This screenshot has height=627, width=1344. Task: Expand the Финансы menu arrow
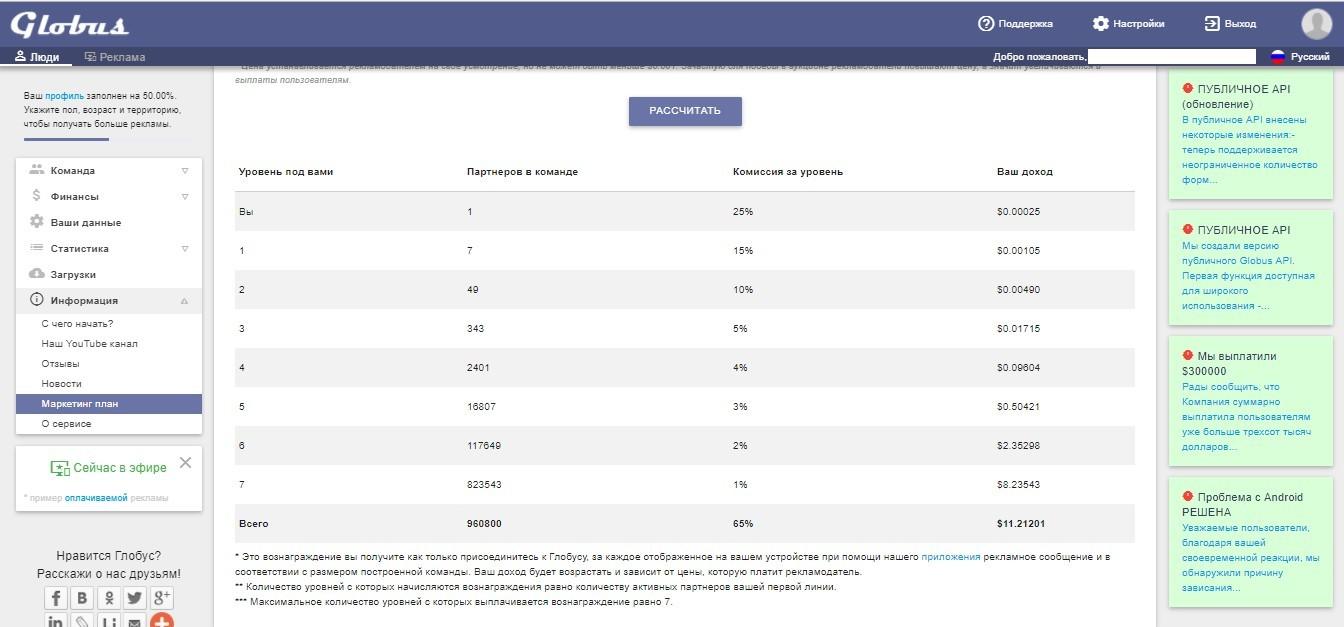click(185, 197)
